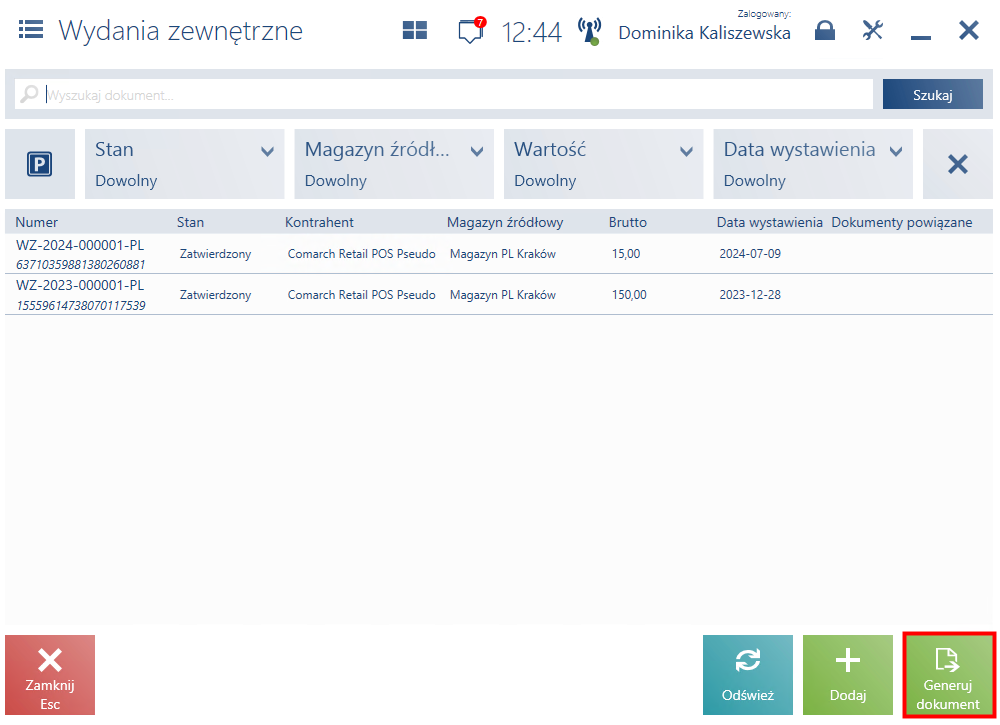This screenshot has width=1000, height=725.
Task: Close the application with top X
Action: [969, 30]
